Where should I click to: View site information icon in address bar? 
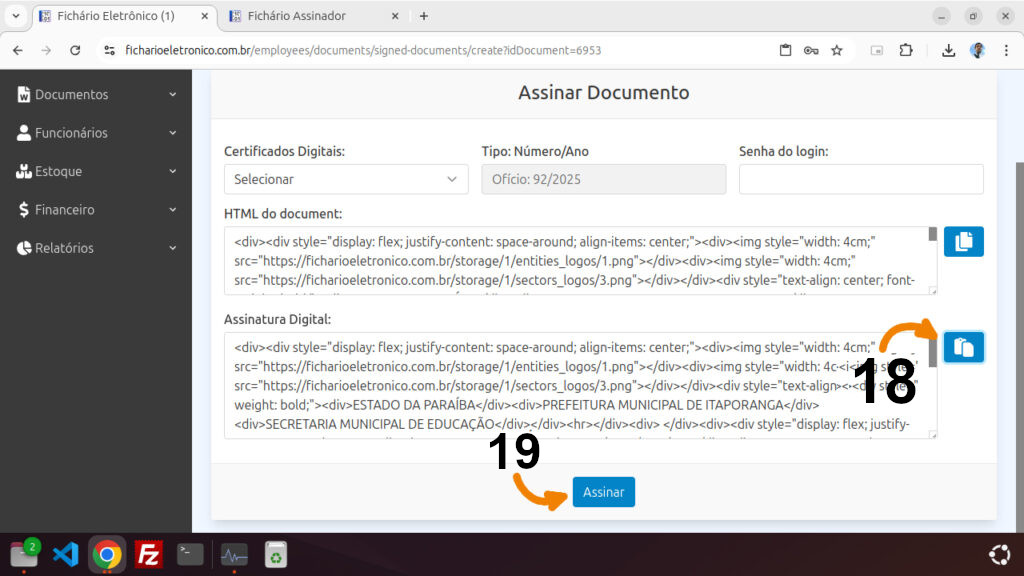(x=109, y=50)
